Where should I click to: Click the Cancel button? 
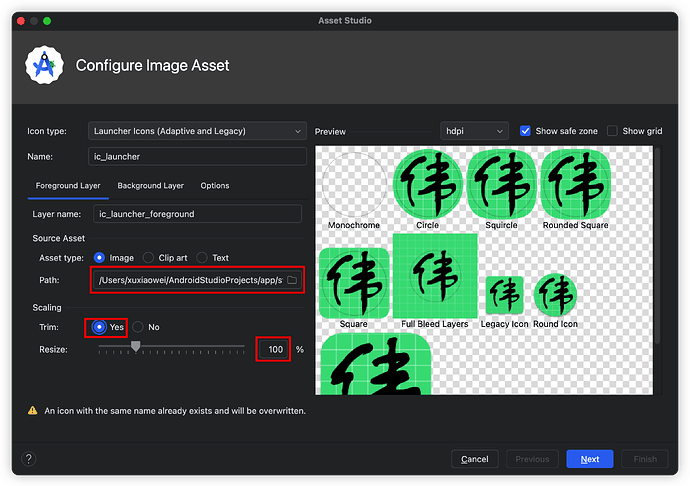pyautogui.click(x=474, y=459)
